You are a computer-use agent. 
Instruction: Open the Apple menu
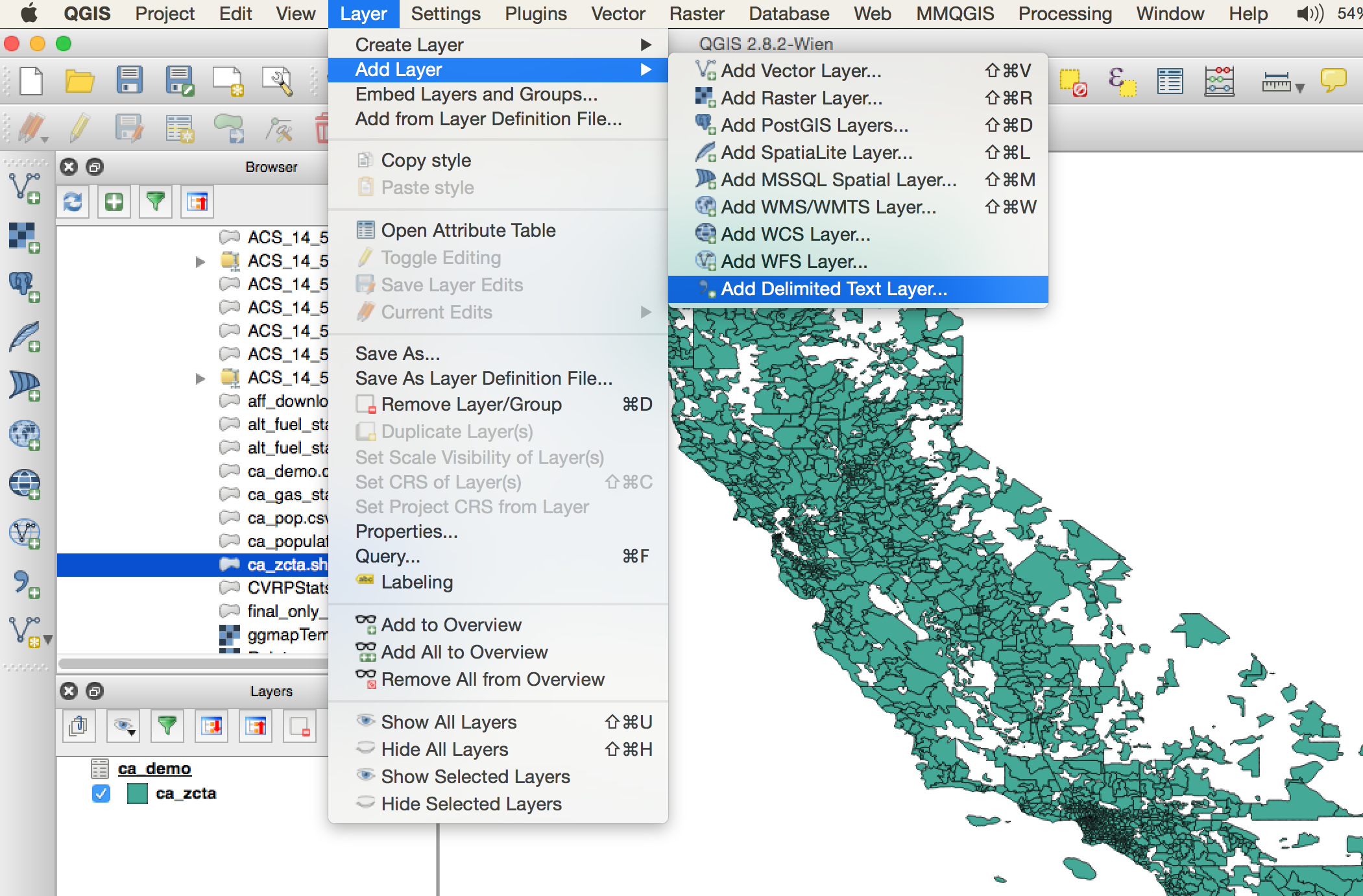point(29,13)
